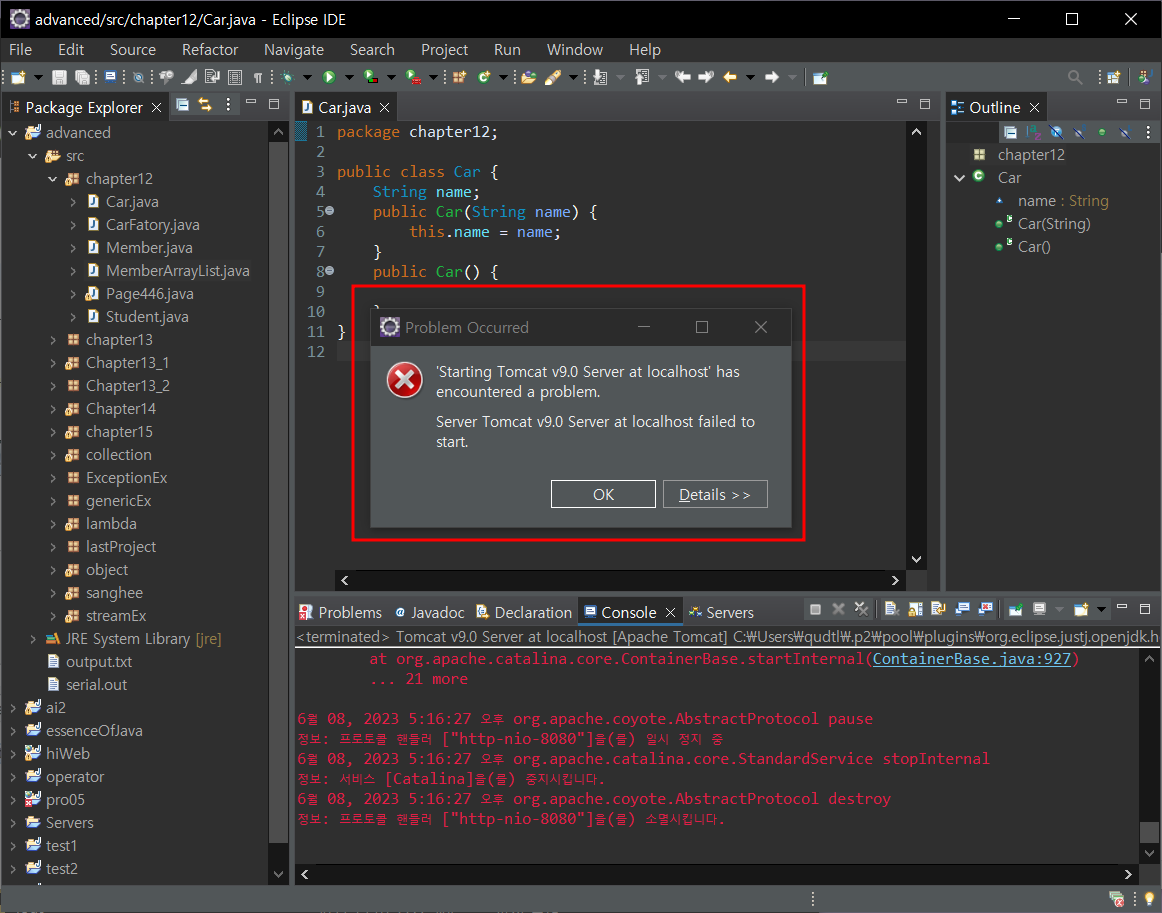
Task: Clear Console icon in console toolbar
Action: [x=892, y=609]
